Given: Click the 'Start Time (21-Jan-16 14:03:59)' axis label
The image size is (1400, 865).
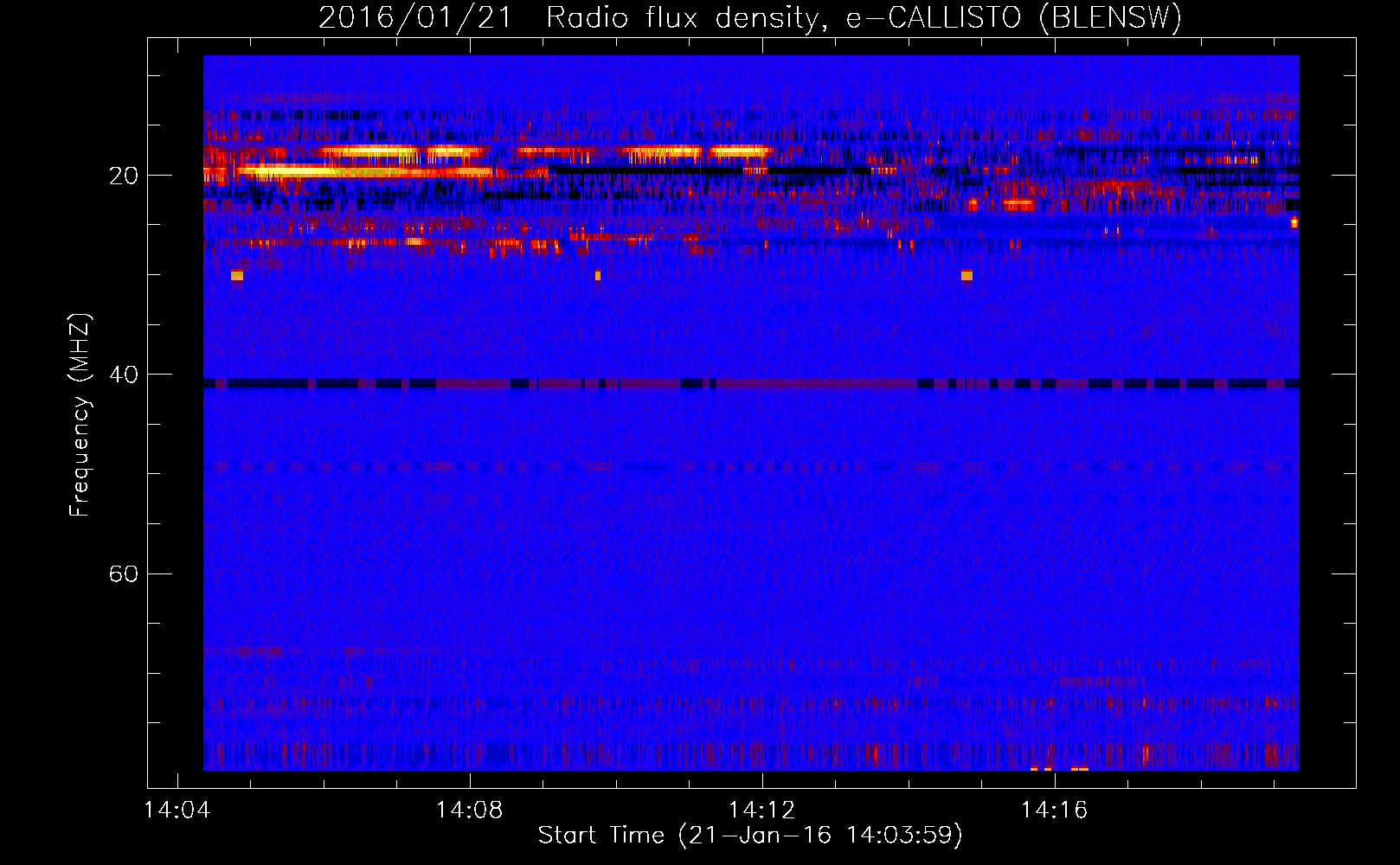Looking at the screenshot, I should click(x=750, y=836).
